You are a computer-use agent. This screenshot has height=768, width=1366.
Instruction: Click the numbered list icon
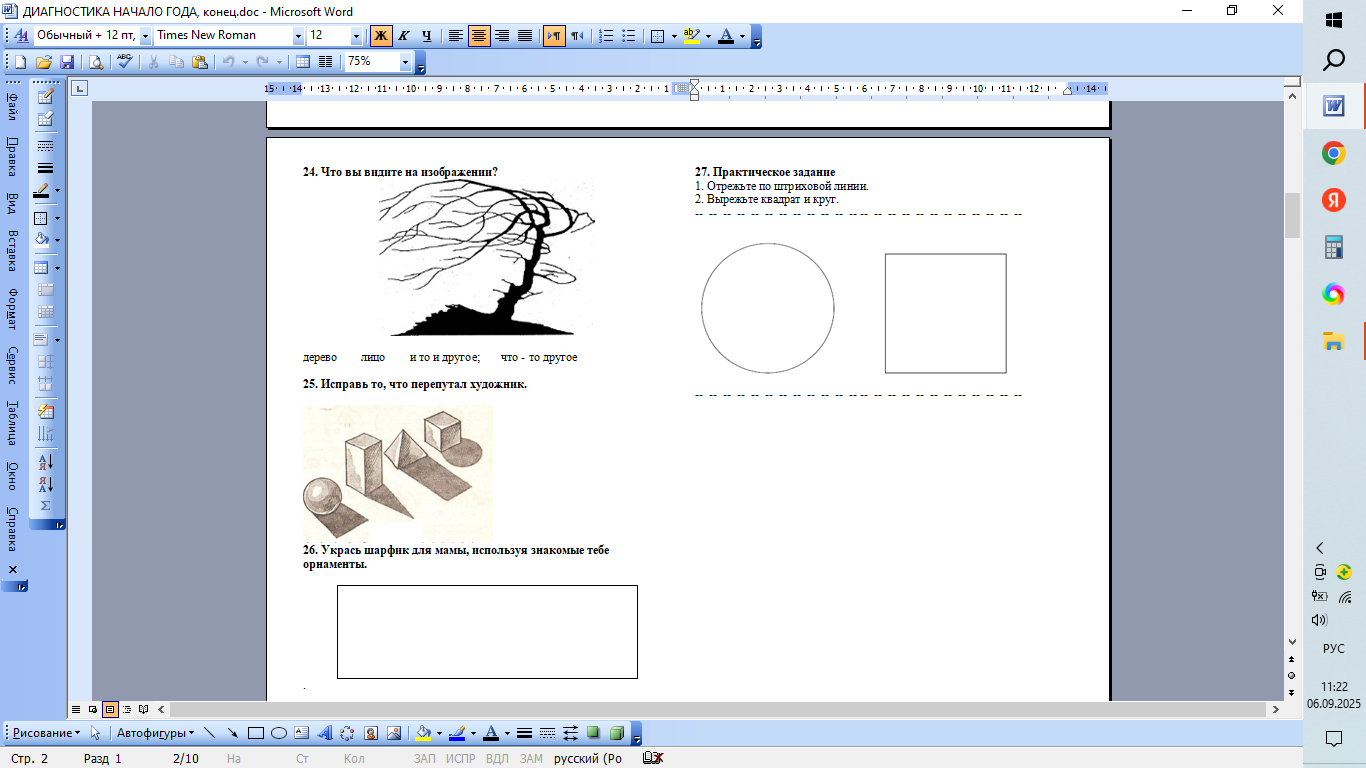[606, 36]
